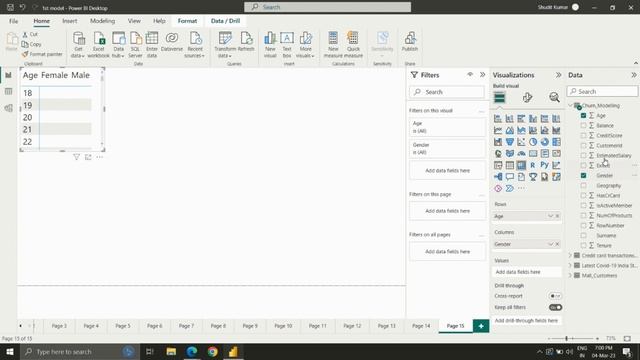Image resolution: width=640 pixels, height=360 pixels.
Task: Adjust the zoom slider
Action: [x=567, y=338]
